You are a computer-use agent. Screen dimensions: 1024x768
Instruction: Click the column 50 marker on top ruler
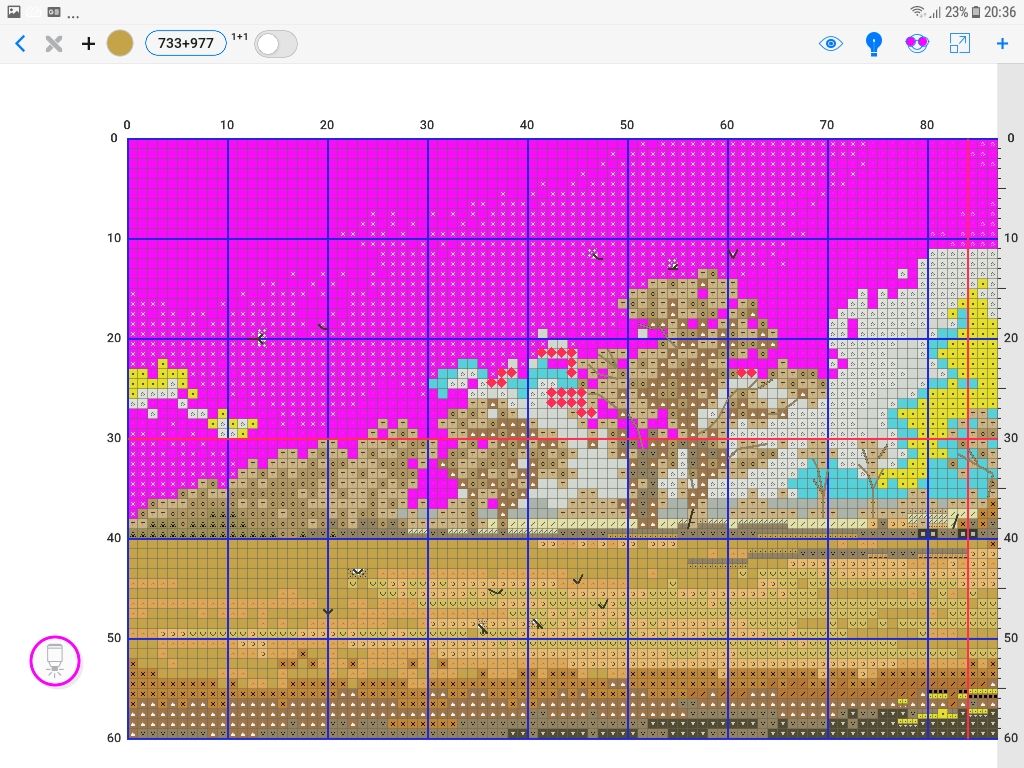tap(627, 125)
